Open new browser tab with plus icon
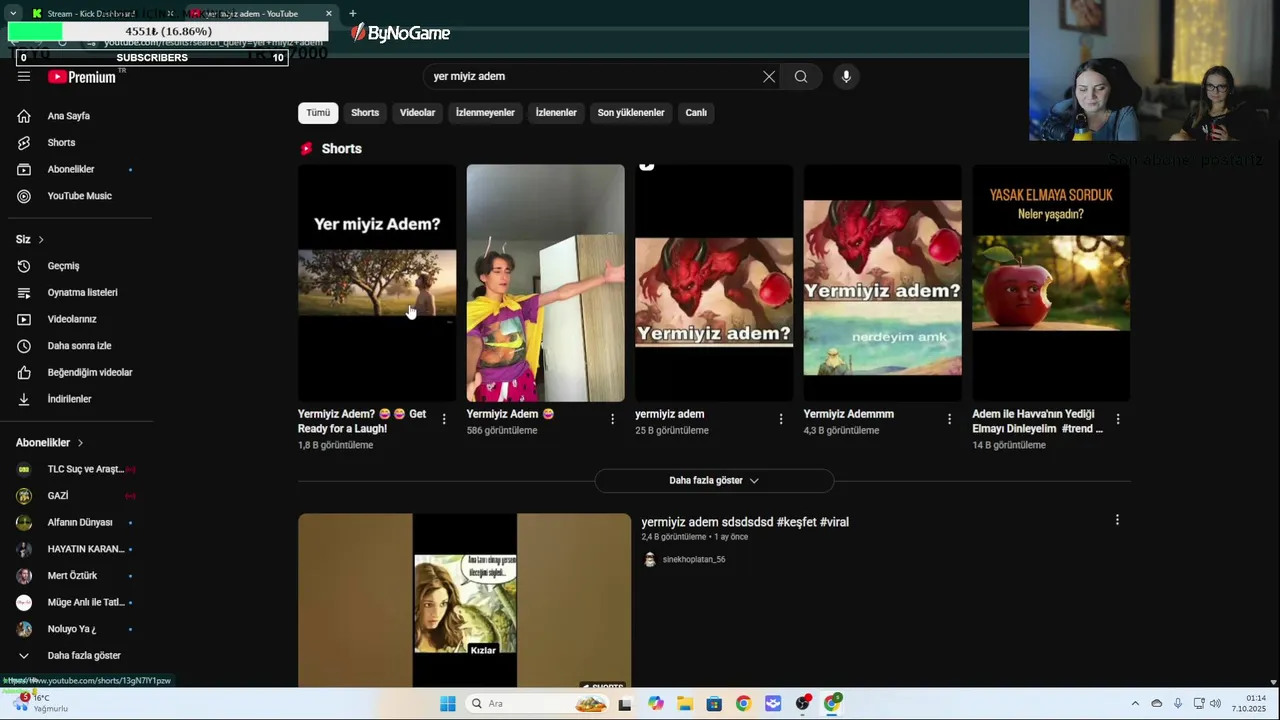The image size is (1280, 720). click(x=352, y=13)
